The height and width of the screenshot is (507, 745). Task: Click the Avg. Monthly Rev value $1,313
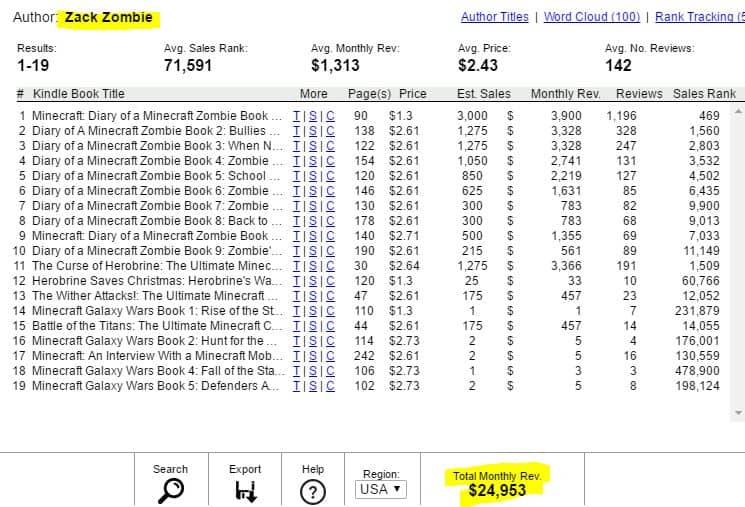click(335, 65)
